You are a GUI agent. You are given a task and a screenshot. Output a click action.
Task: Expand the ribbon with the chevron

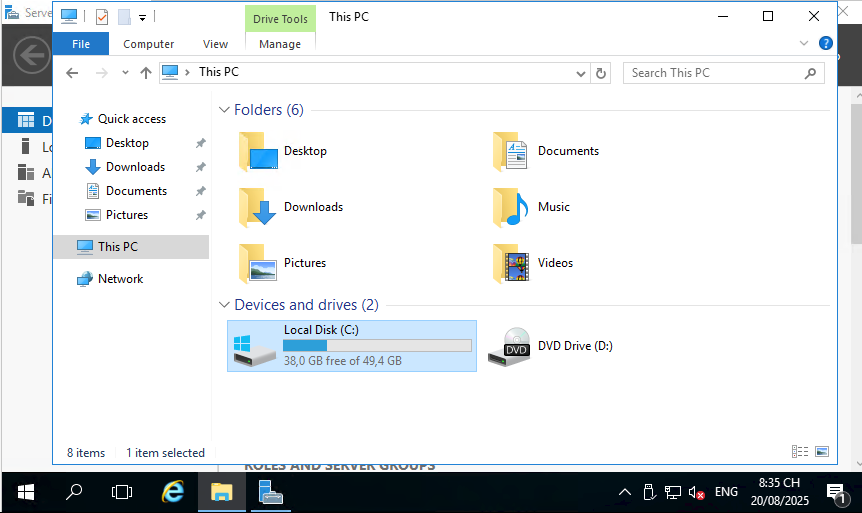(804, 43)
